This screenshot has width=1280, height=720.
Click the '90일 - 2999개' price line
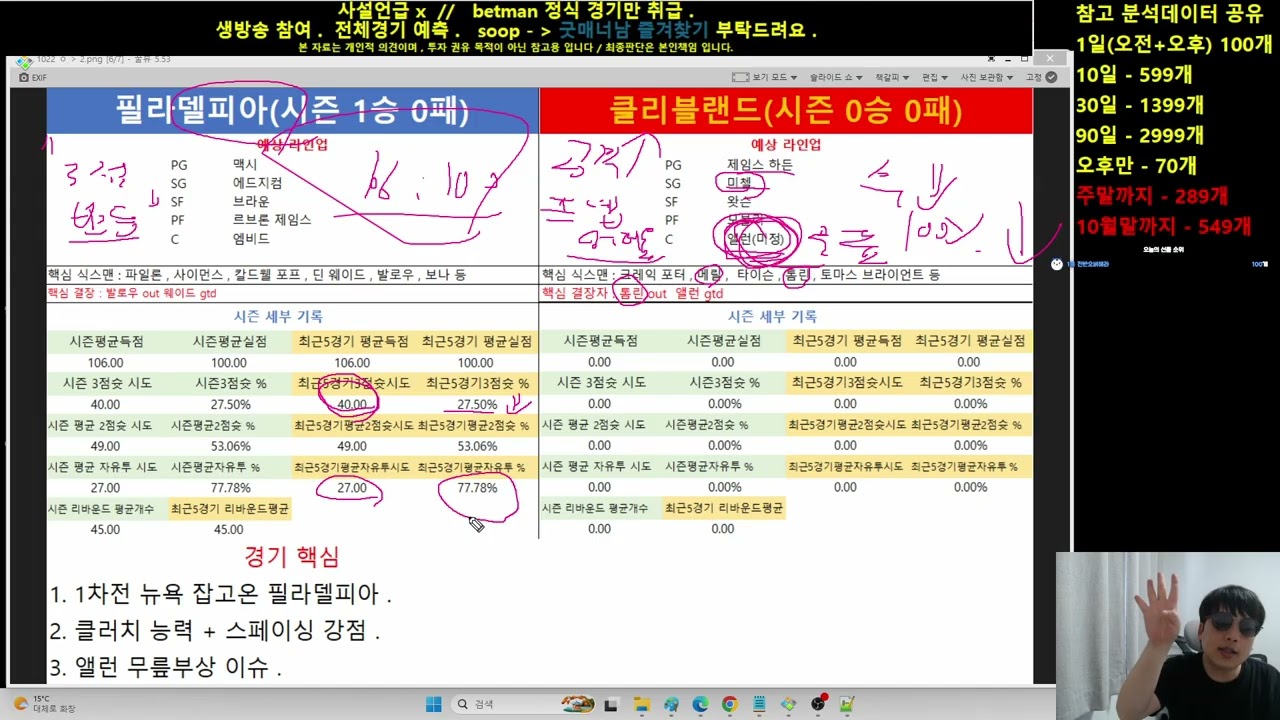pyautogui.click(x=1140, y=136)
